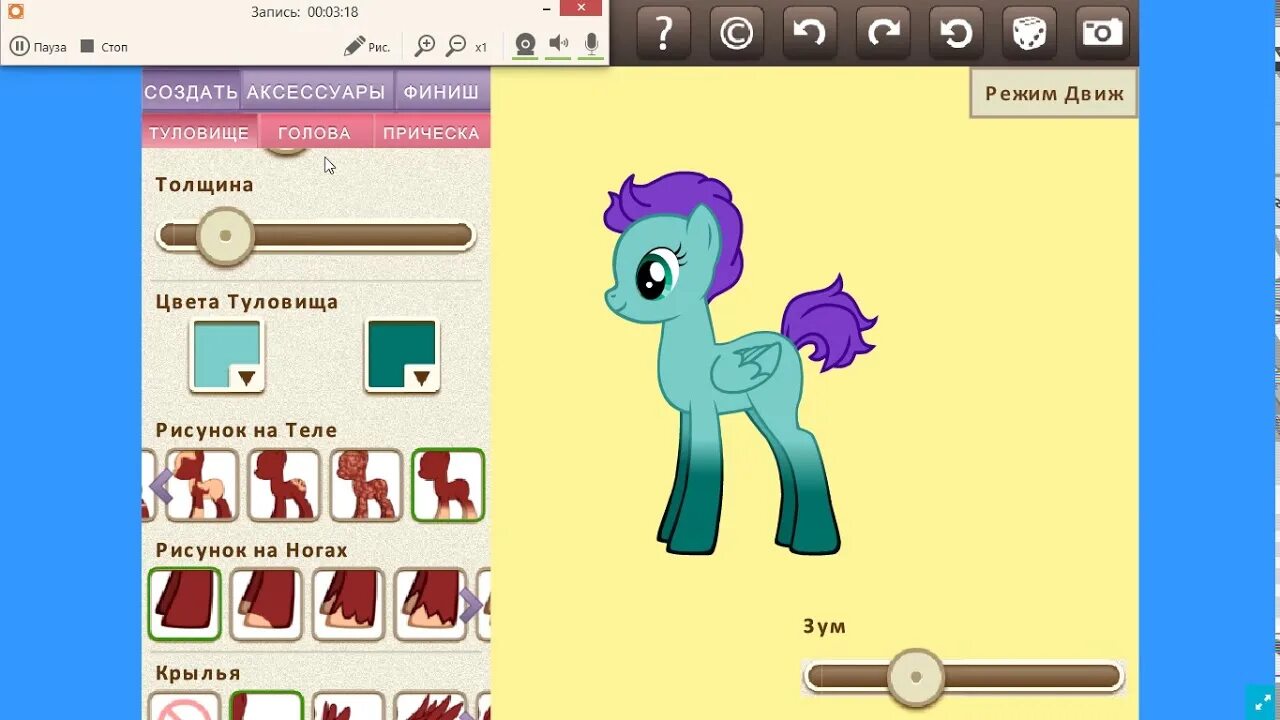Select the spotted textured body pattern
The image size is (1280, 720).
tap(366, 485)
